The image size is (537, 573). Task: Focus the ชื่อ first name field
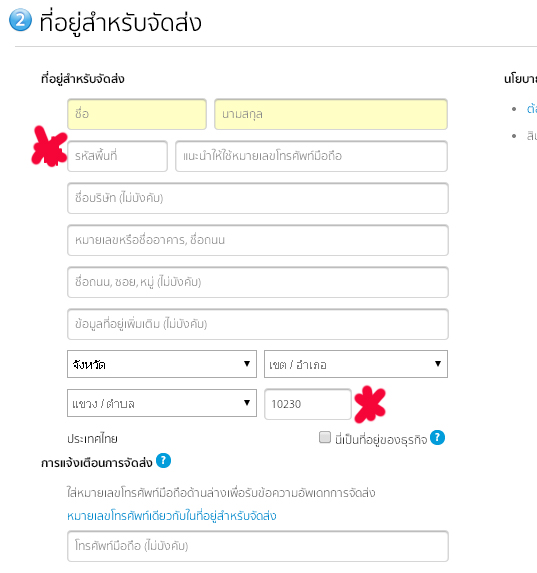coord(137,114)
